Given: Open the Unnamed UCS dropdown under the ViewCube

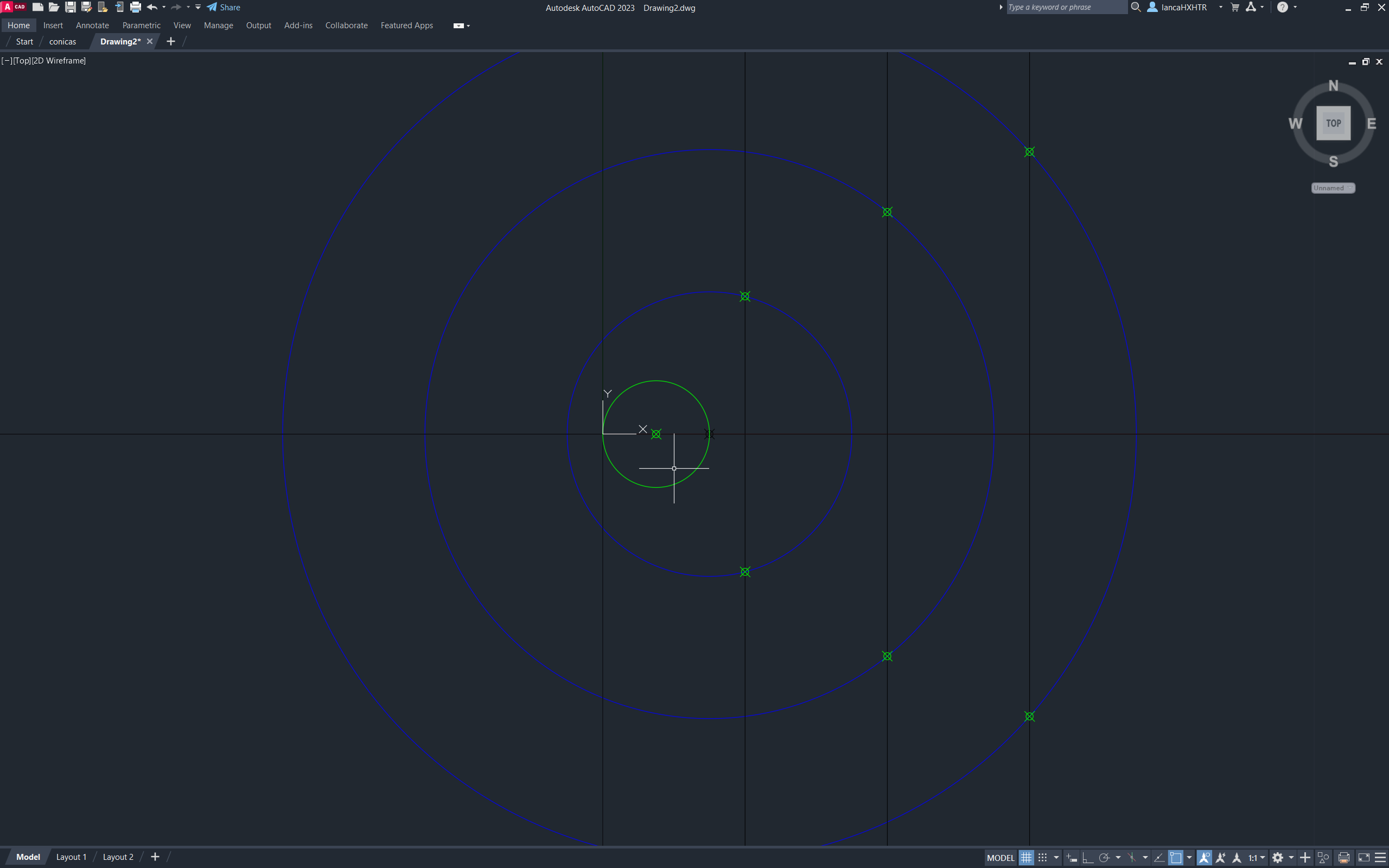Looking at the screenshot, I should 1332,188.
